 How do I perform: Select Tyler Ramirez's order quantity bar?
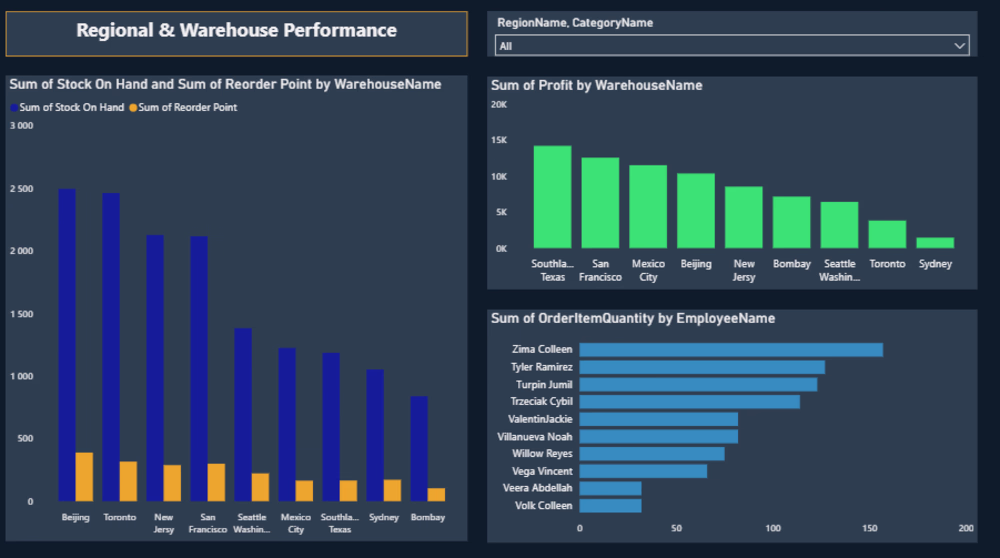pos(702,367)
